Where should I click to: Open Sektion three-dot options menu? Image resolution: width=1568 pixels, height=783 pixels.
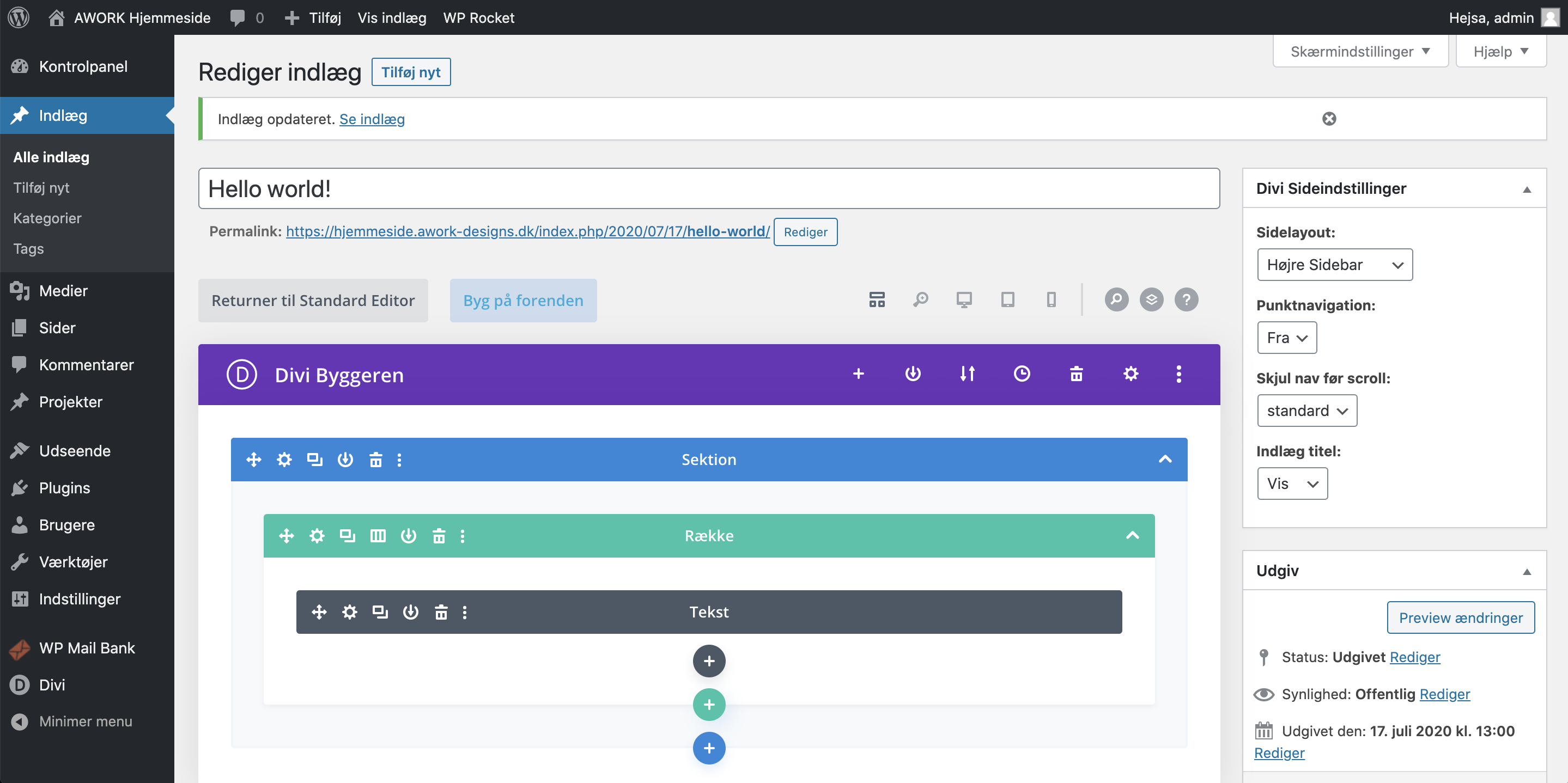[399, 460]
